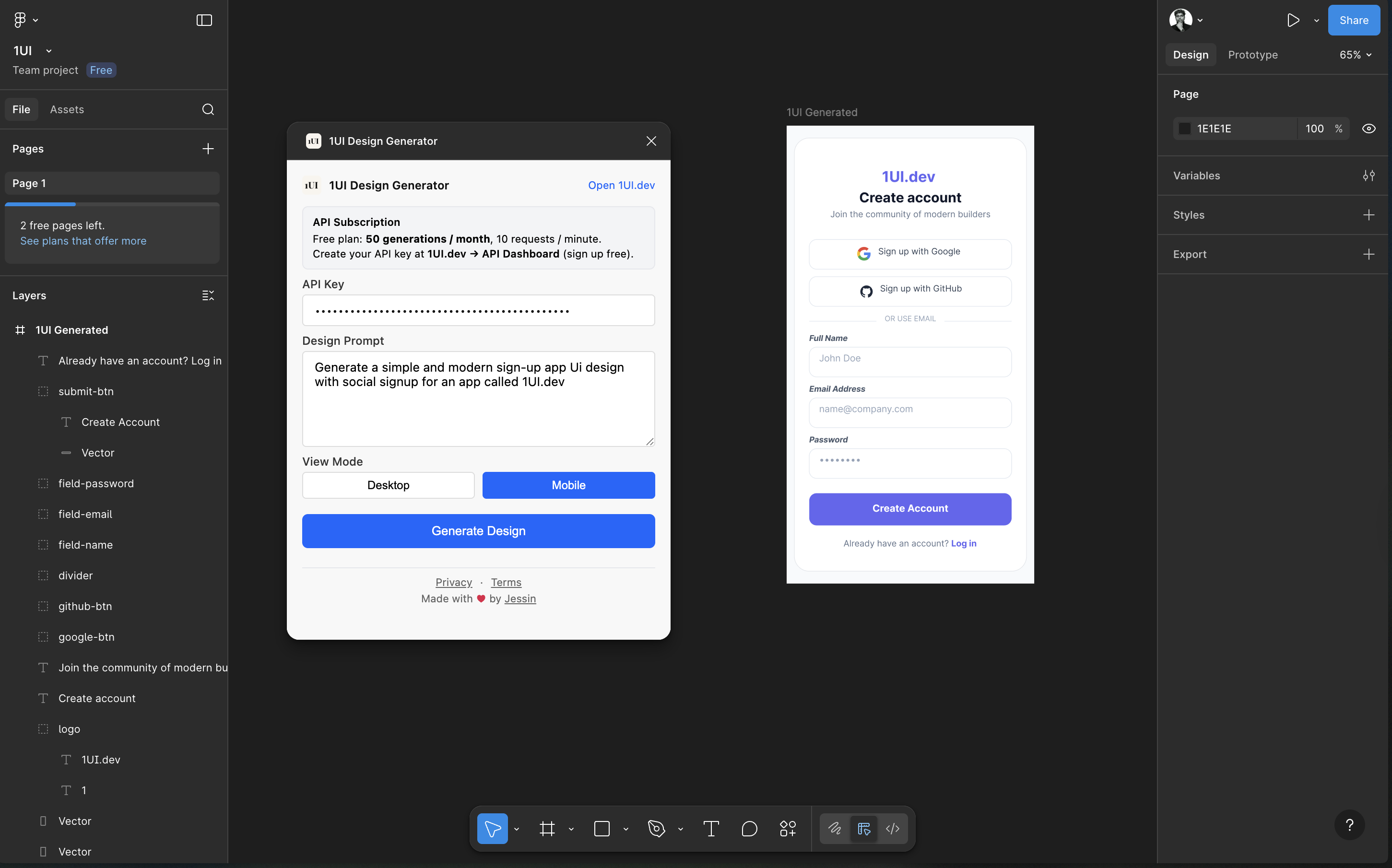This screenshot has height=868, width=1392.
Task: Toggle the sidebar panel layout icon
Action: click(x=204, y=20)
